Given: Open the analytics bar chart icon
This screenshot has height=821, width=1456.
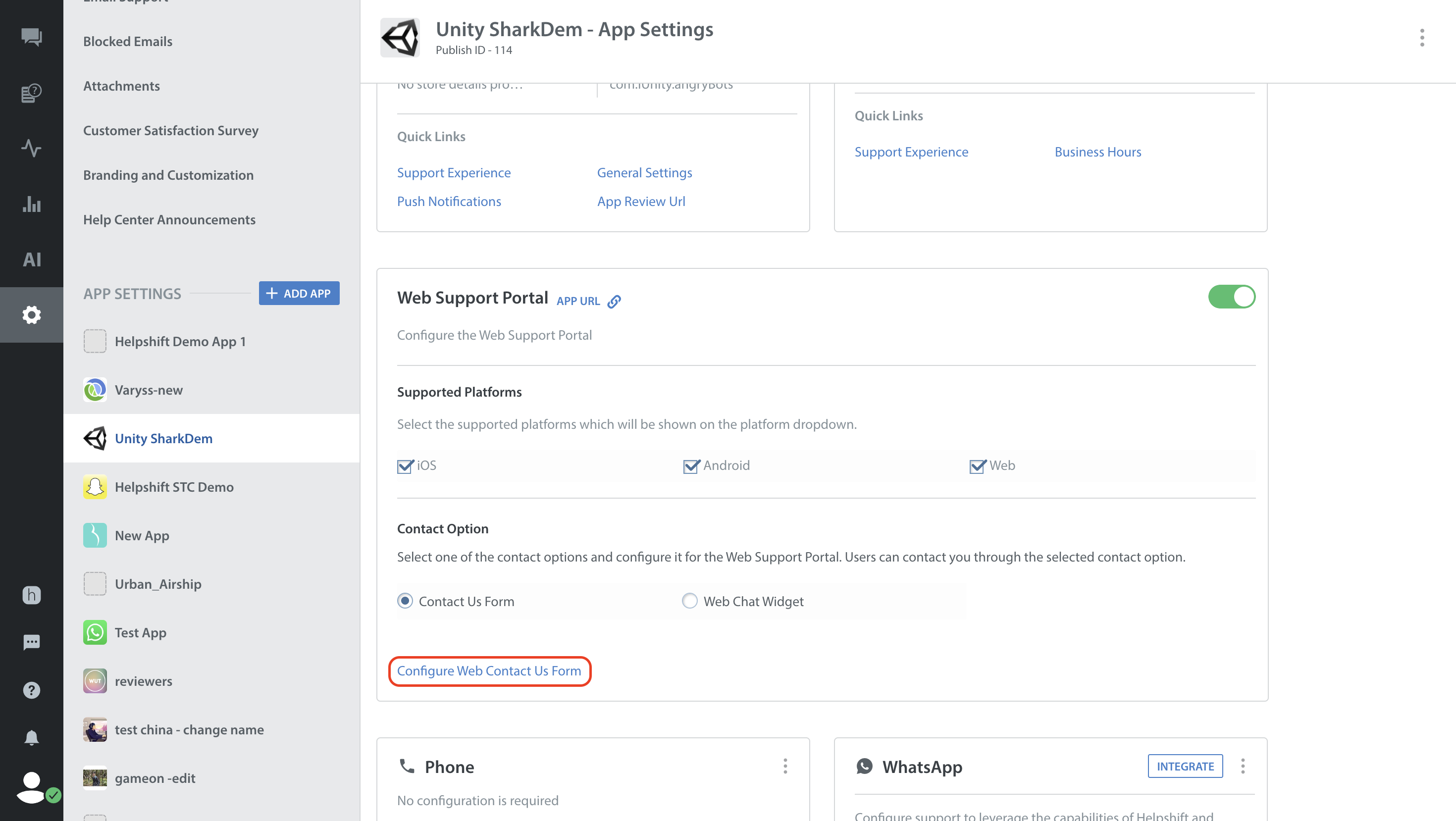Looking at the screenshot, I should [31, 204].
